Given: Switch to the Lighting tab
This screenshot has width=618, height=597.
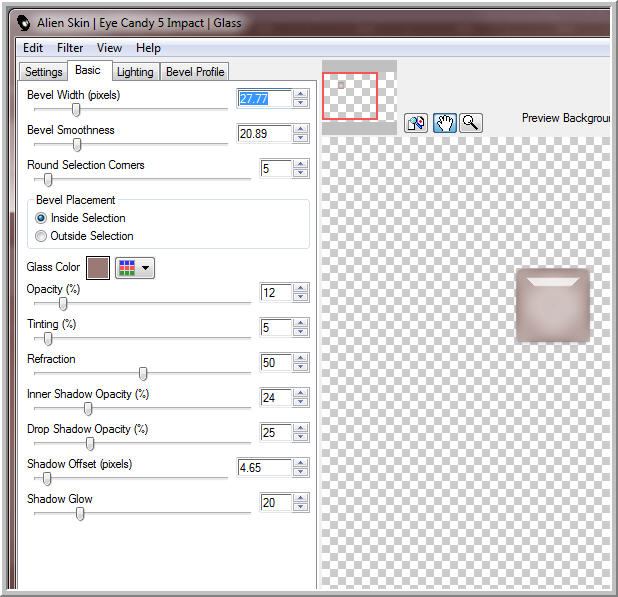Looking at the screenshot, I should [x=135, y=72].
